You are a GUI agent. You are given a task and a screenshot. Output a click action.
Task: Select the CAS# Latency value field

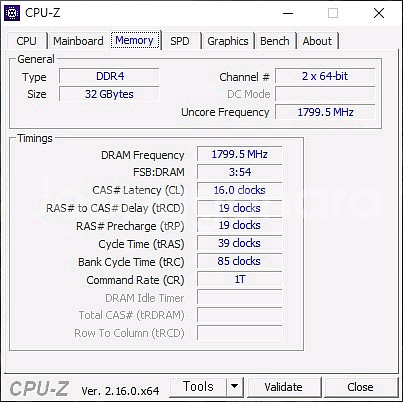(x=239, y=190)
